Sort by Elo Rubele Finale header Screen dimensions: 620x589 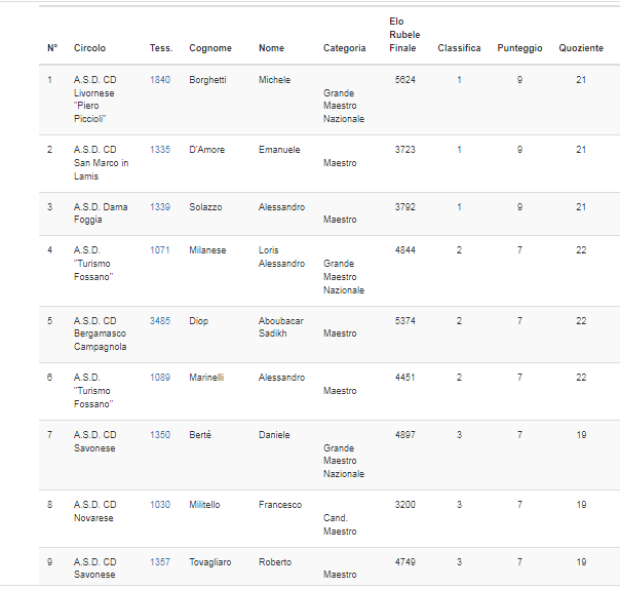pos(403,34)
